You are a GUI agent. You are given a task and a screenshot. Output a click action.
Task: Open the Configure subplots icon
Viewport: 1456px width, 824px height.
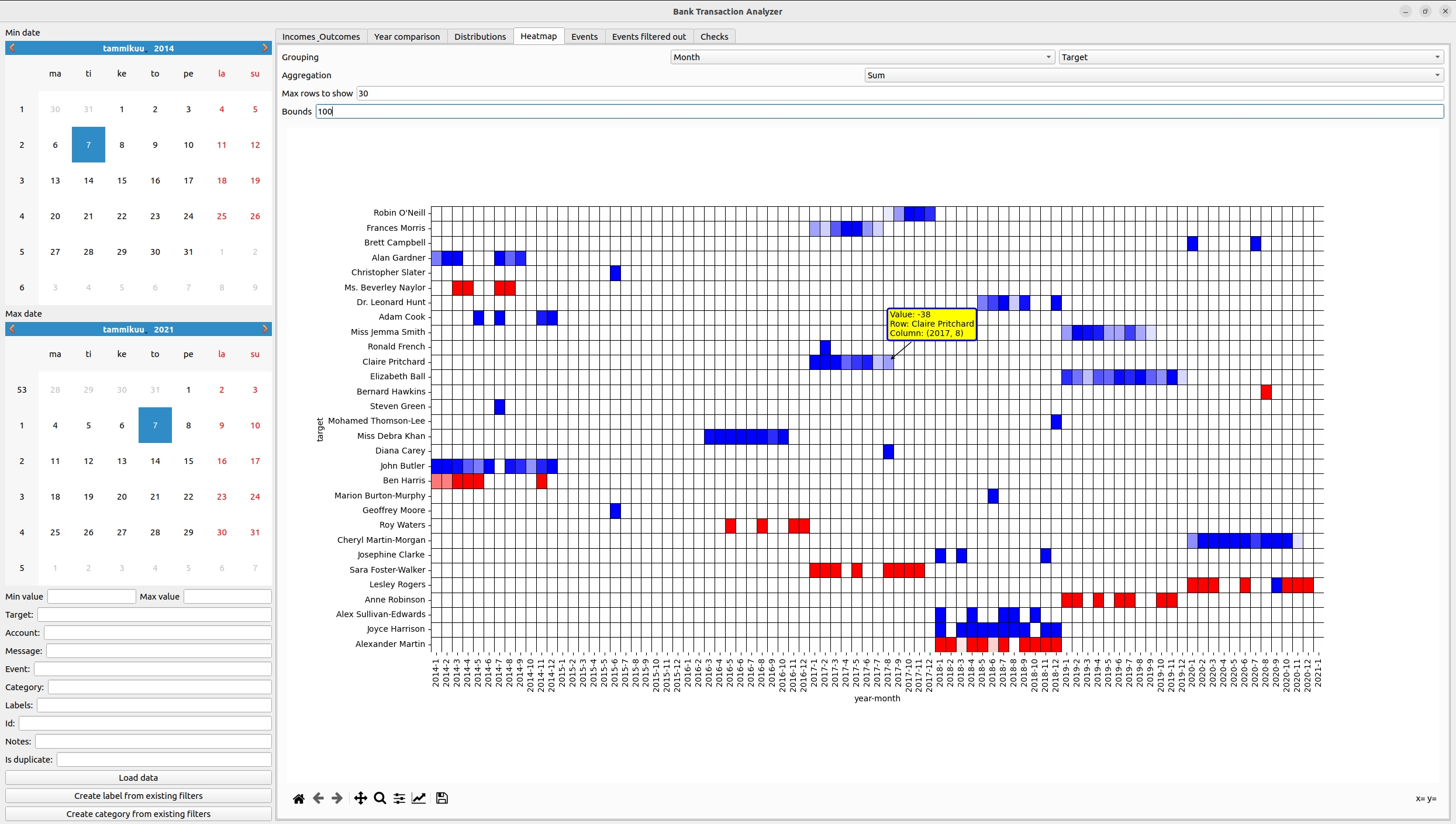(x=399, y=798)
